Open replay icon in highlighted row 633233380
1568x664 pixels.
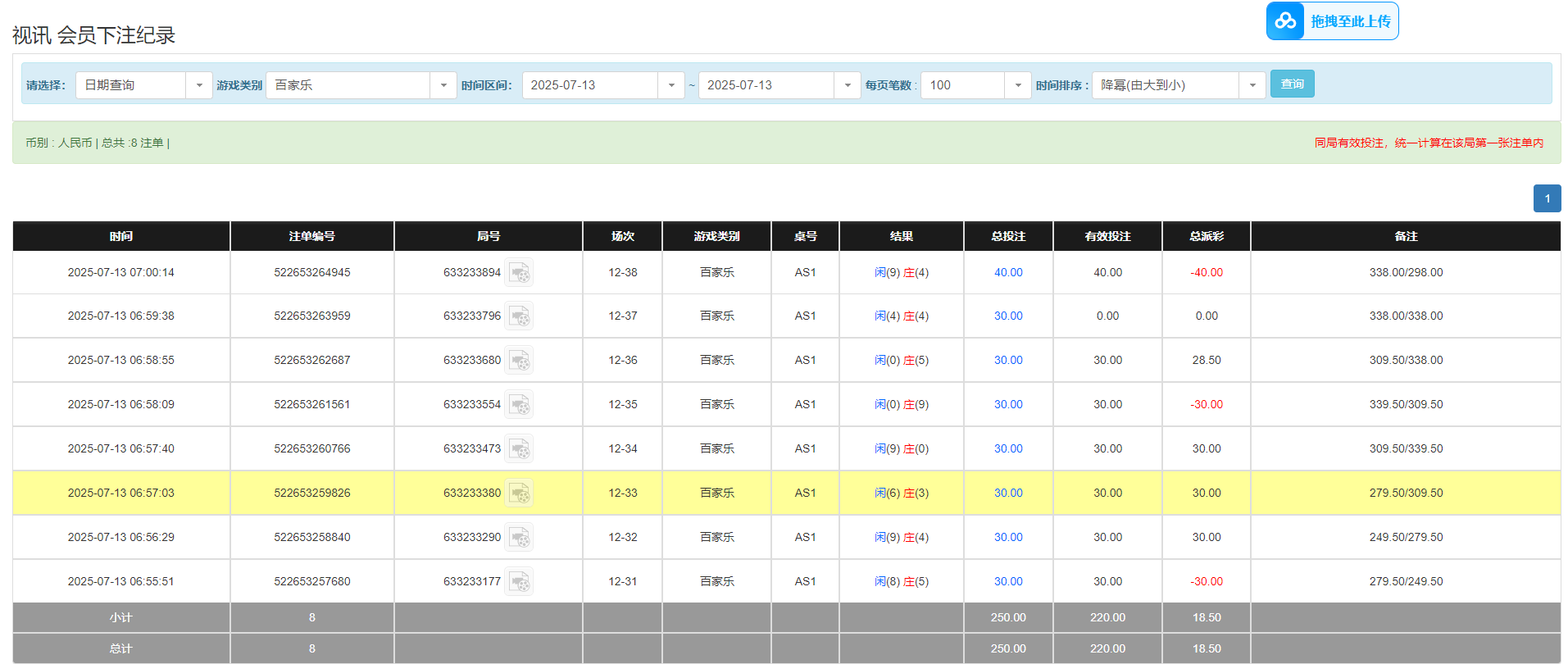click(x=519, y=493)
